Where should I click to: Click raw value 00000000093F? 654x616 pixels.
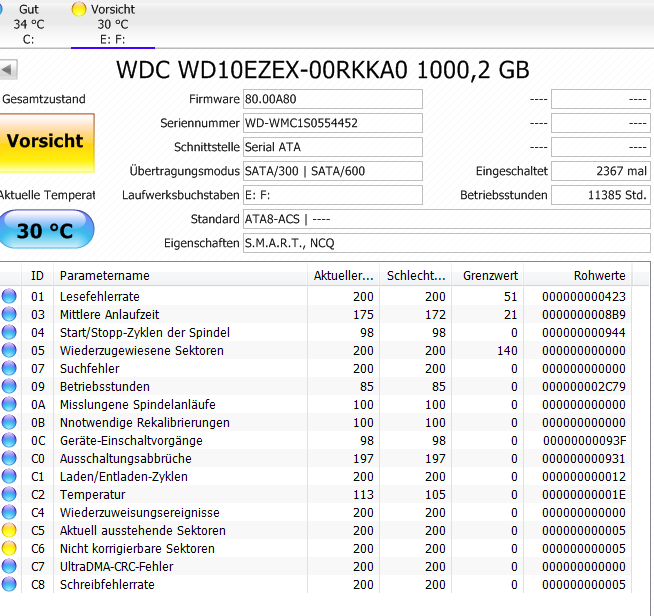click(584, 440)
